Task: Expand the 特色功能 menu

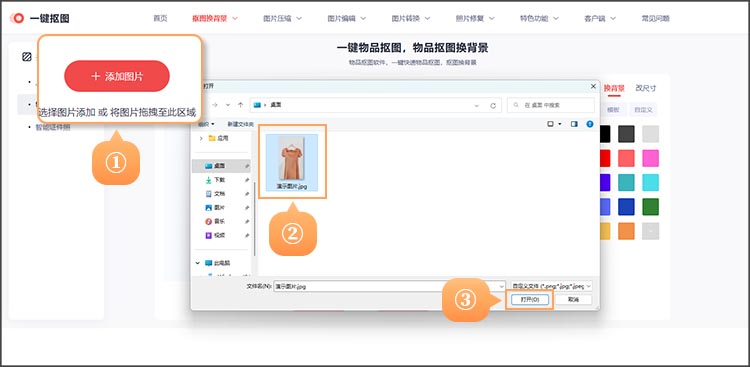Action: [540, 19]
